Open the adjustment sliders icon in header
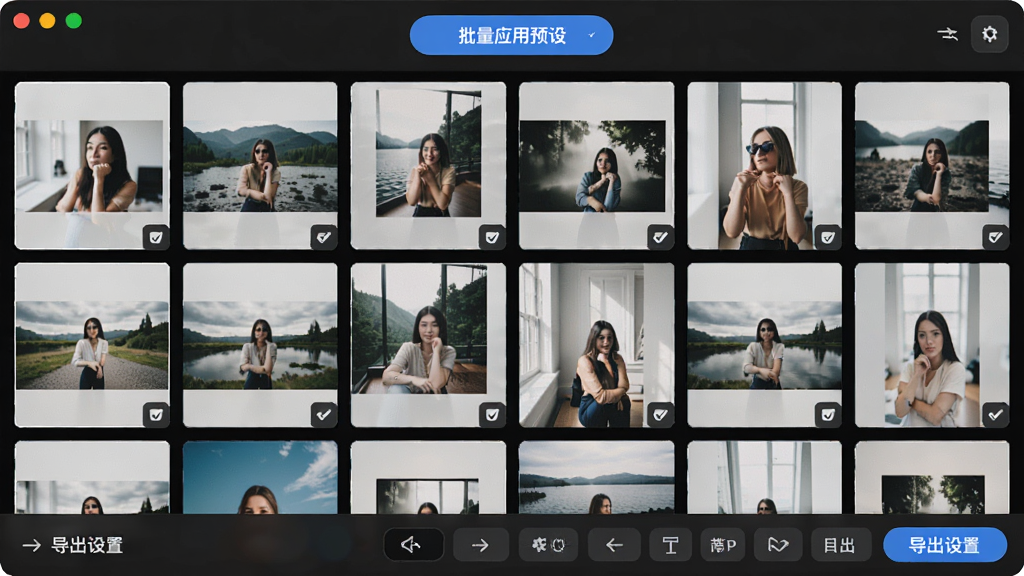This screenshot has height=576, width=1024. tap(948, 34)
